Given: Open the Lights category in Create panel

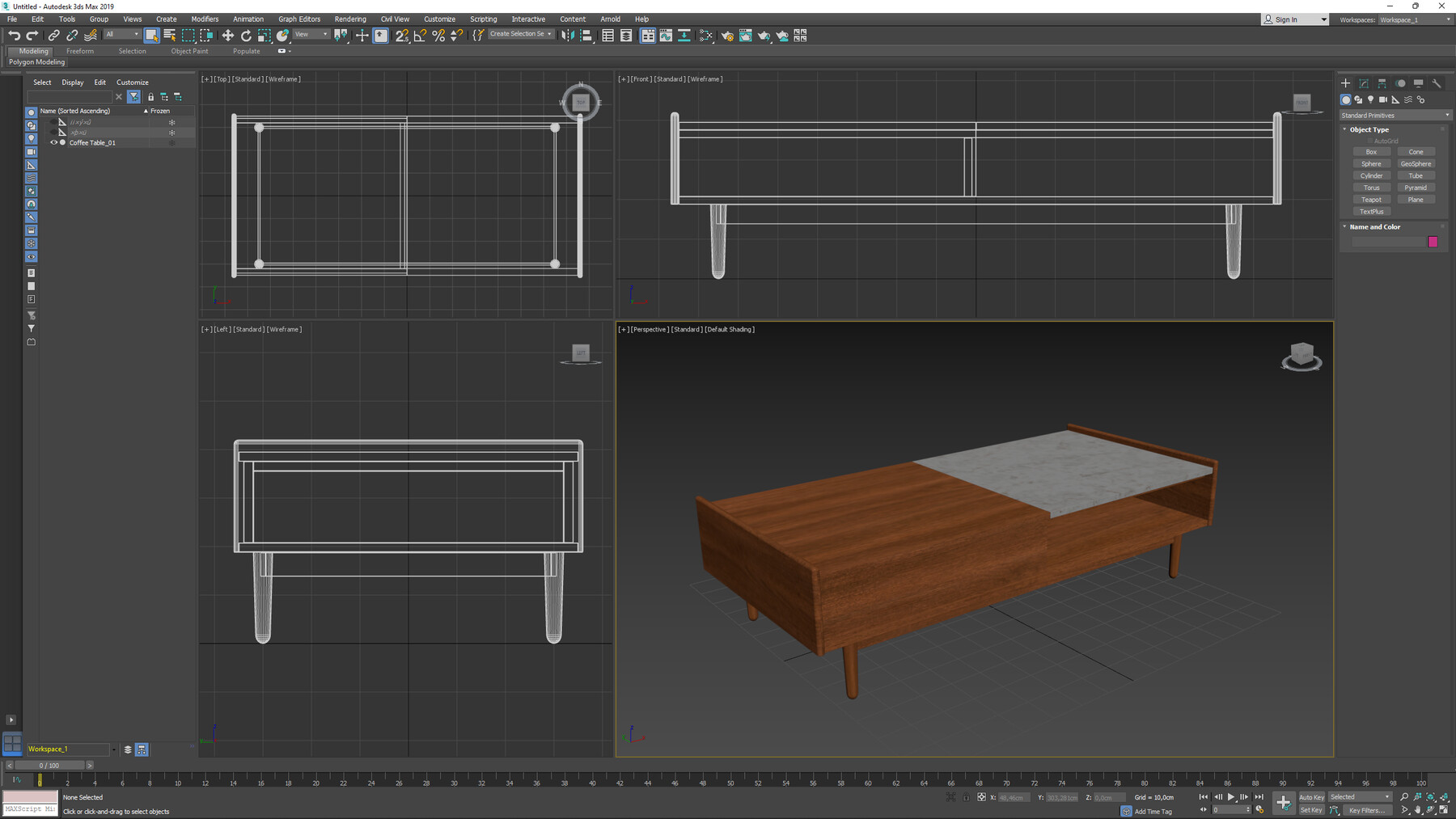Looking at the screenshot, I should pos(1372,99).
